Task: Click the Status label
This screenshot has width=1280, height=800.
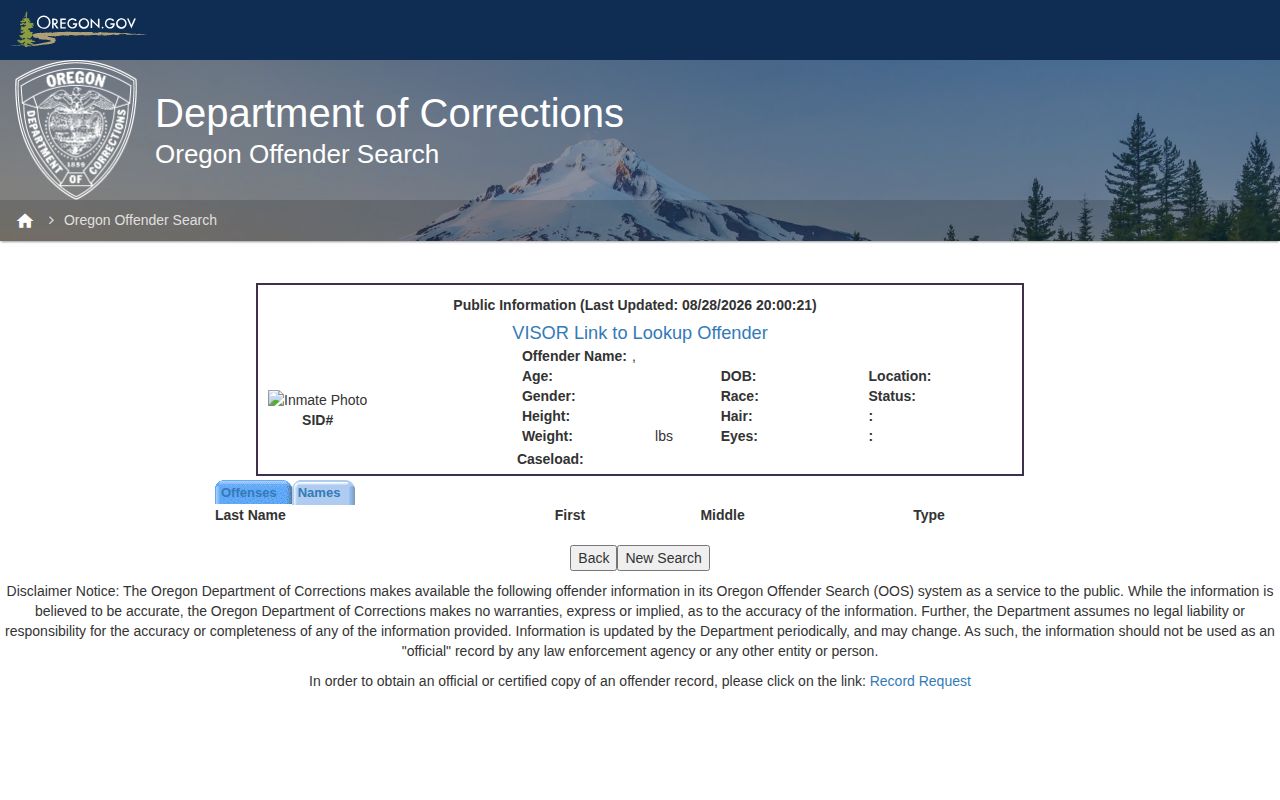Action: 892,396
